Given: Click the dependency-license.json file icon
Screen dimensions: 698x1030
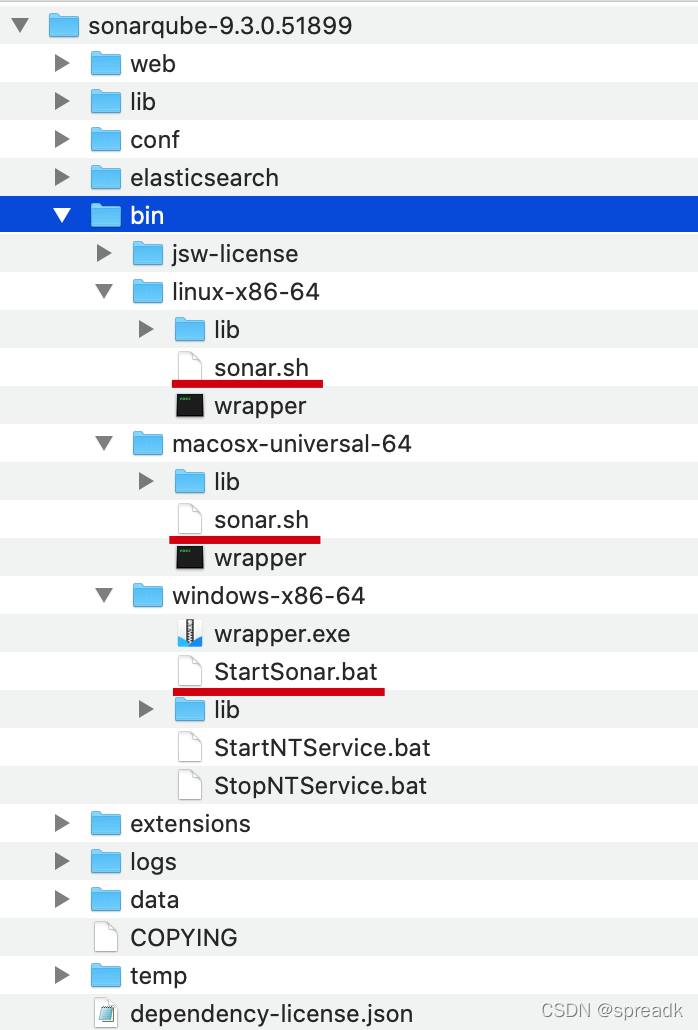Looking at the screenshot, I should click(x=106, y=1014).
